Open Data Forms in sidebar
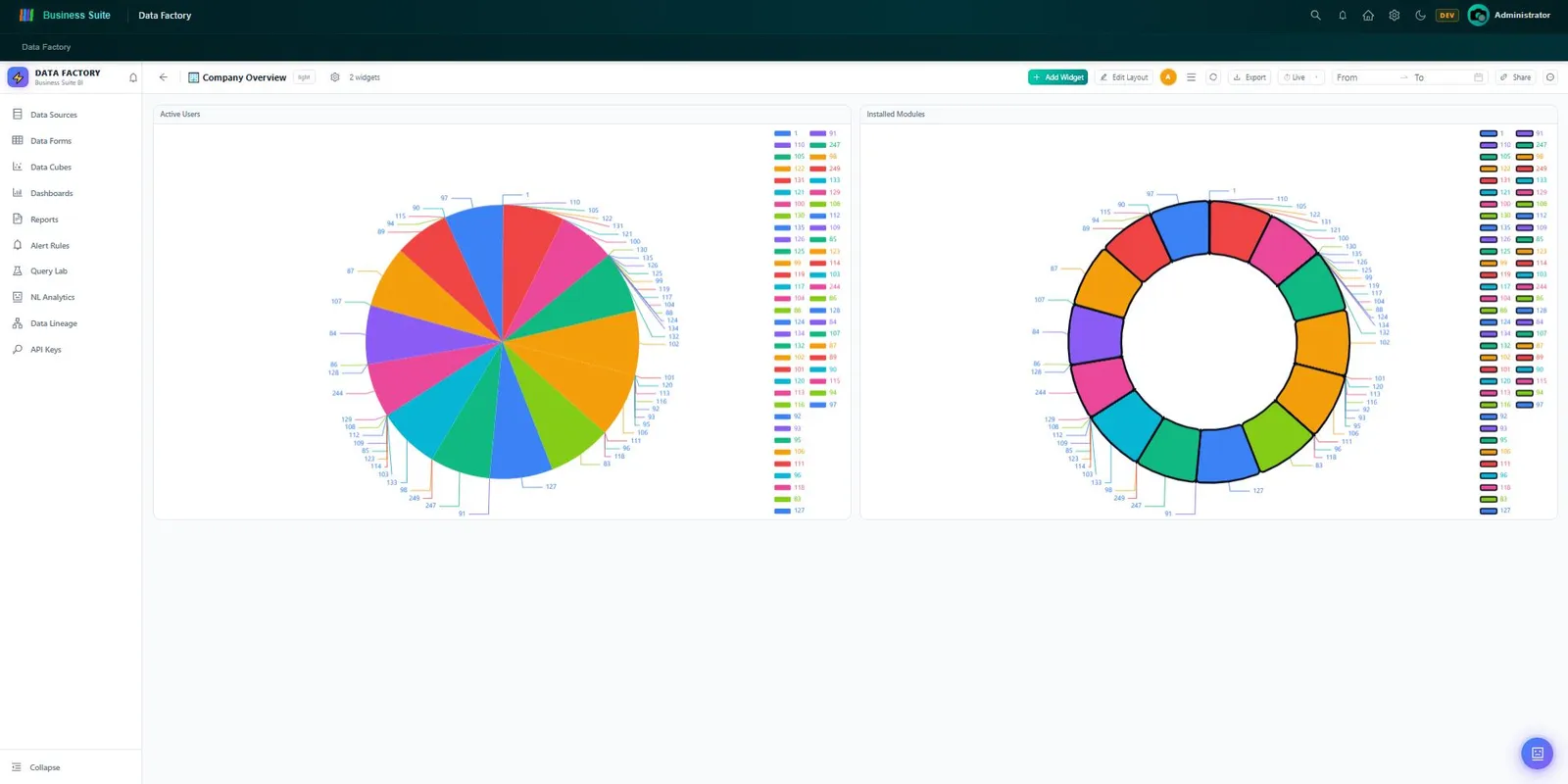1568x784 pixels. click(71, 141)
